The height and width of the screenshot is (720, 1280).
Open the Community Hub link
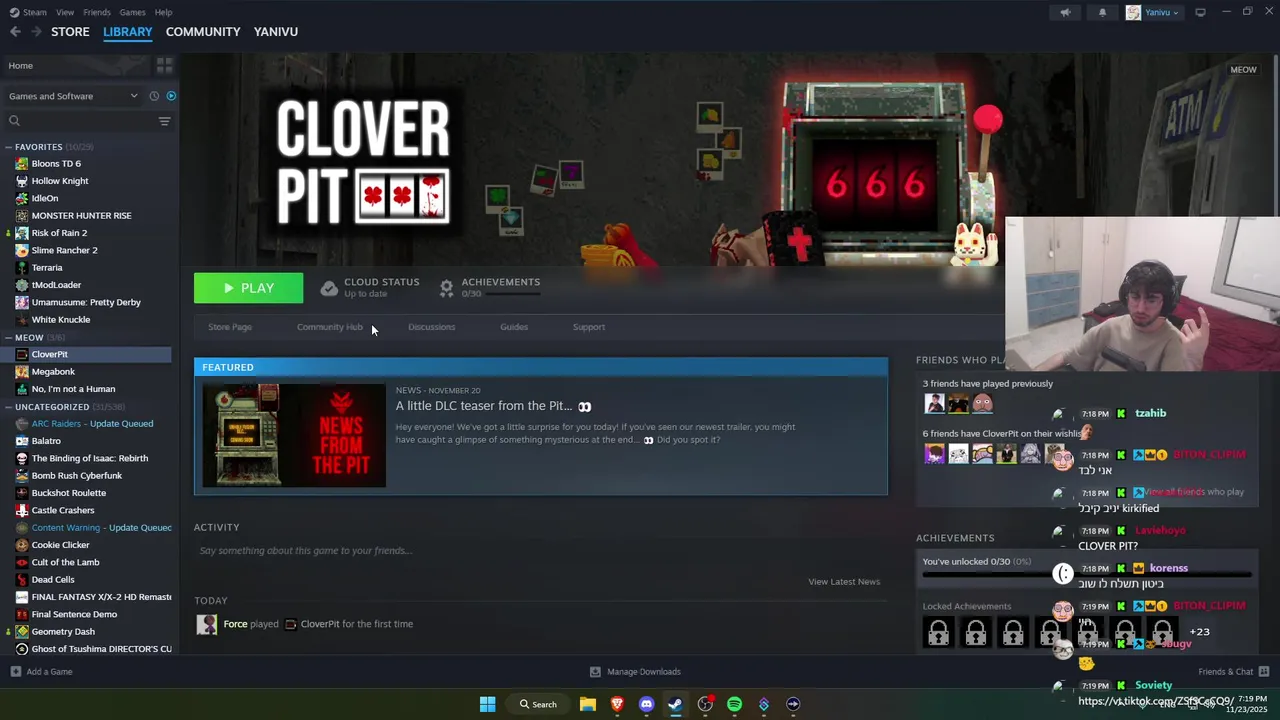pyautogui.click(x=330, y=327)
